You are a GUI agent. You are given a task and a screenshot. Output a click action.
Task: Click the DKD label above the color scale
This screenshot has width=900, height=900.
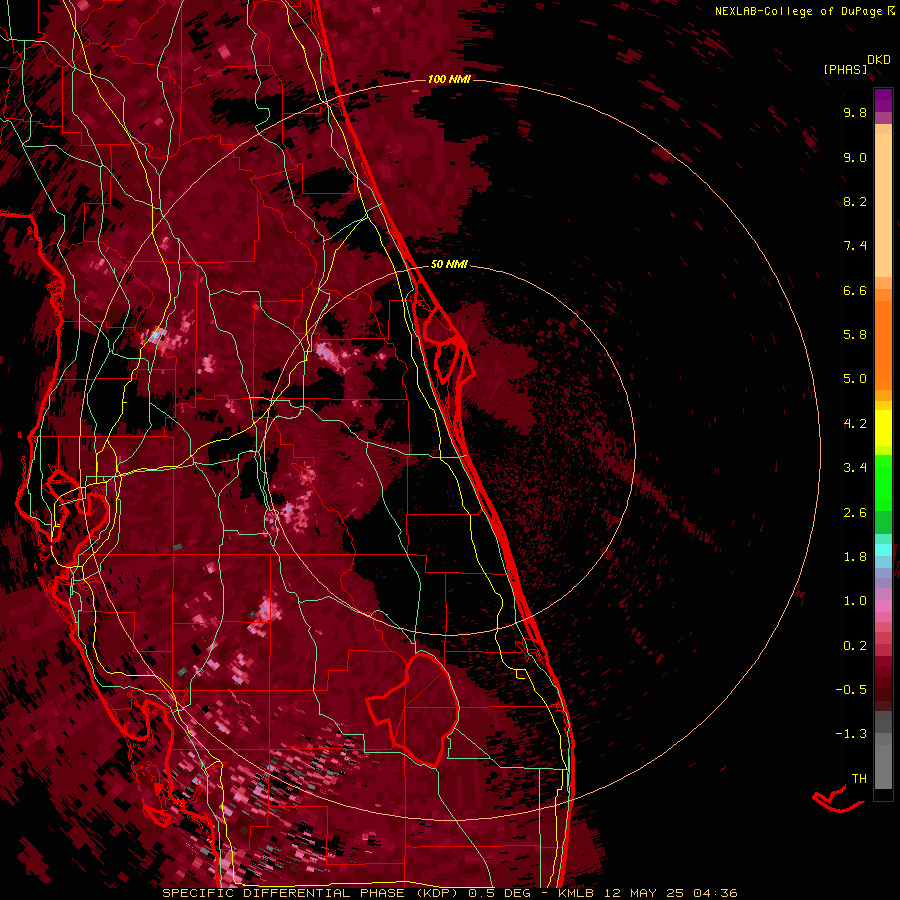tap(878, 60)
